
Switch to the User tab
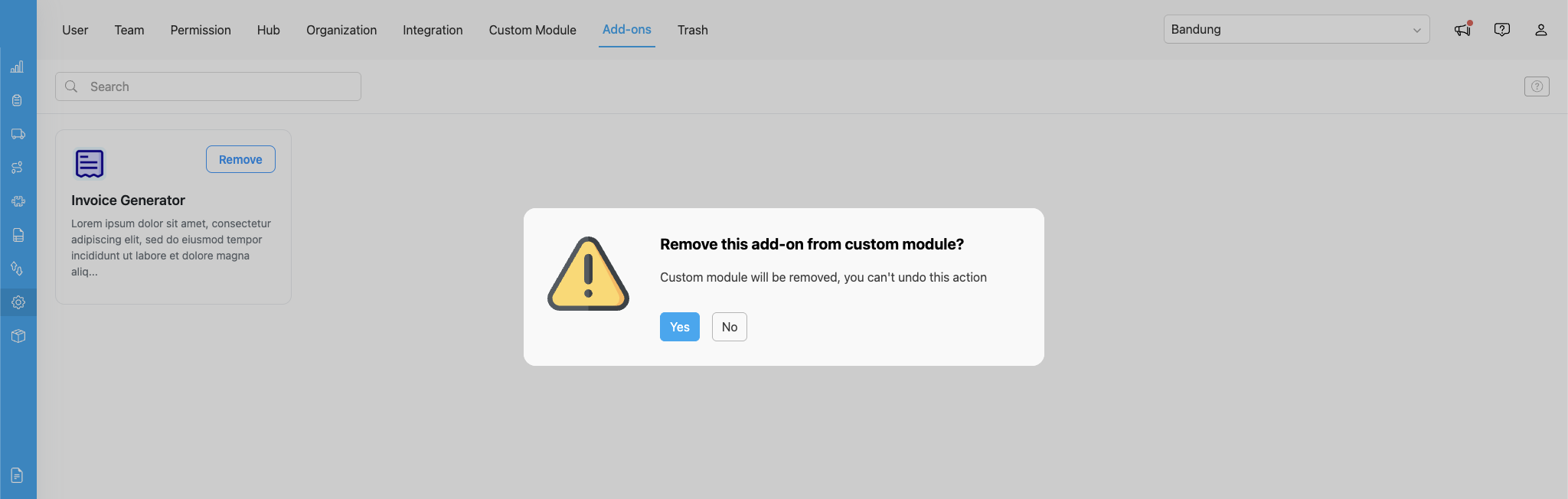click(75, 30)
